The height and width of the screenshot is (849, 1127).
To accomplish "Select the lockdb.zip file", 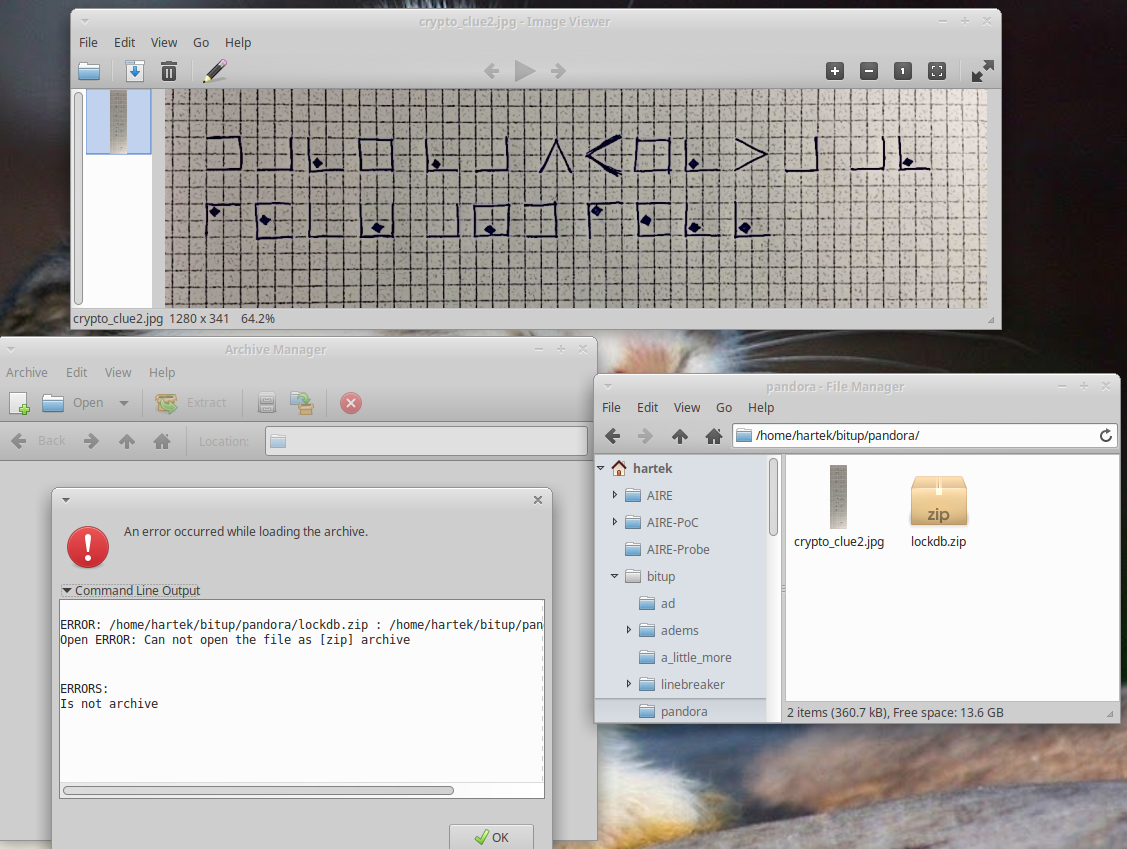I will coord(938,509).
